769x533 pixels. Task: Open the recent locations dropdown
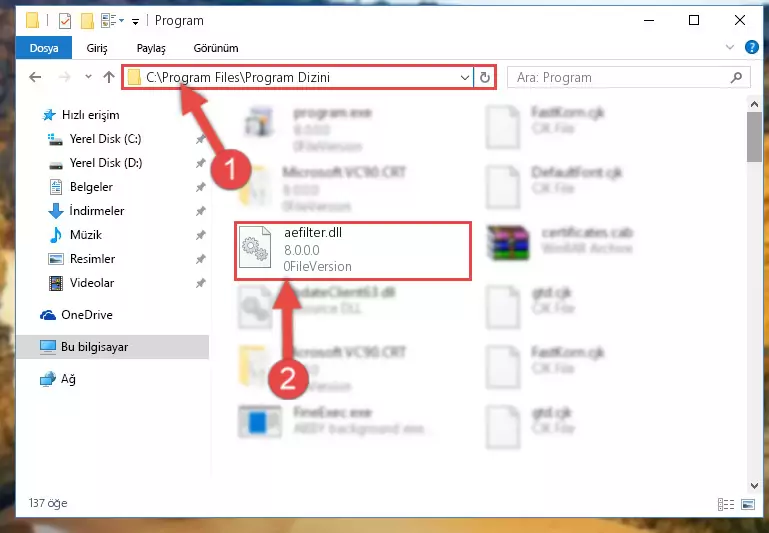88,77
